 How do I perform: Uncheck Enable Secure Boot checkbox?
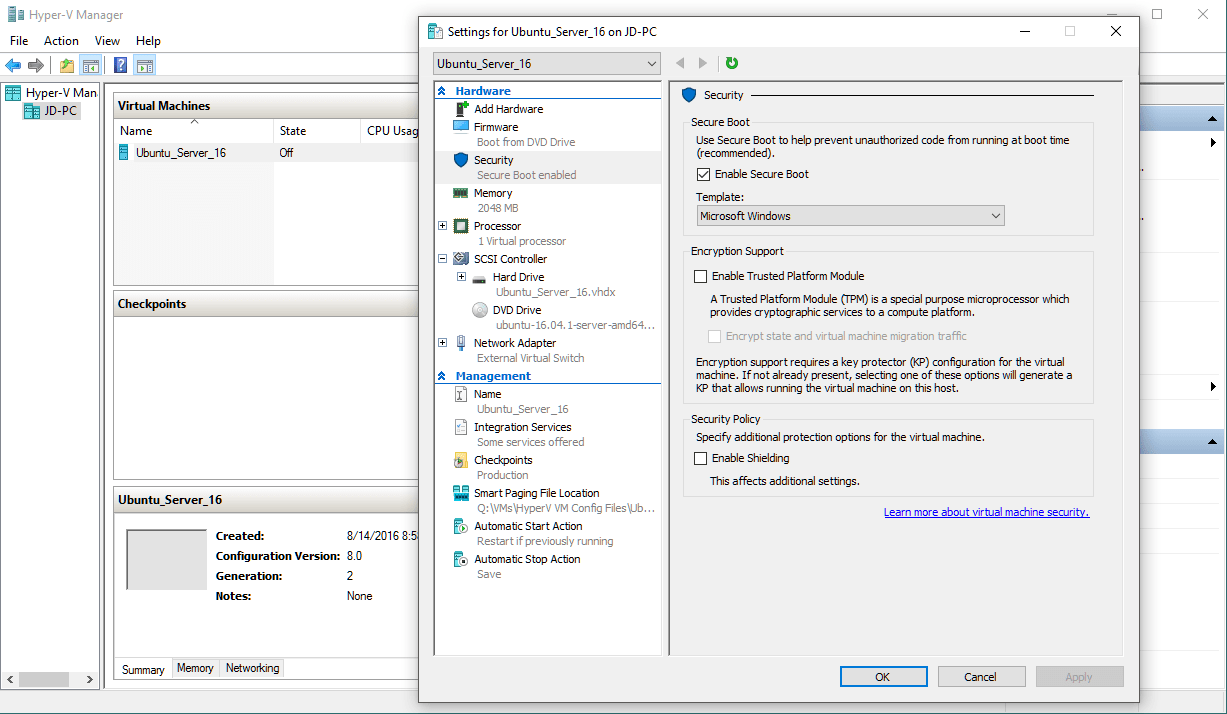(703, 174)
